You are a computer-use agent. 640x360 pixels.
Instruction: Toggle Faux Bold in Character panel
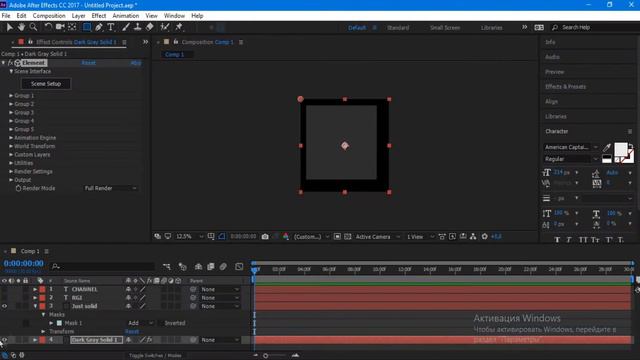click(x=557, y=240)
